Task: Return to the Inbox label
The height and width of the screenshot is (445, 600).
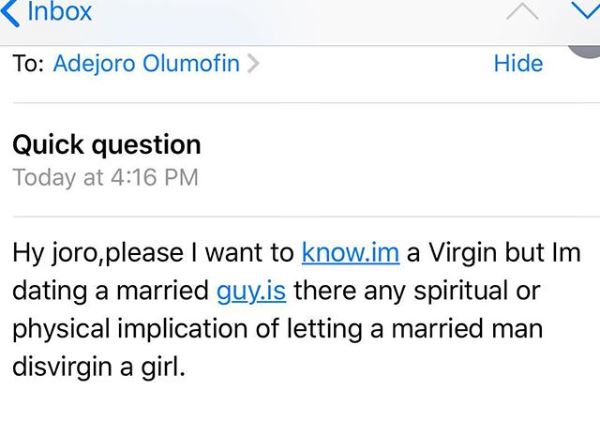Action: pos(59,12)
